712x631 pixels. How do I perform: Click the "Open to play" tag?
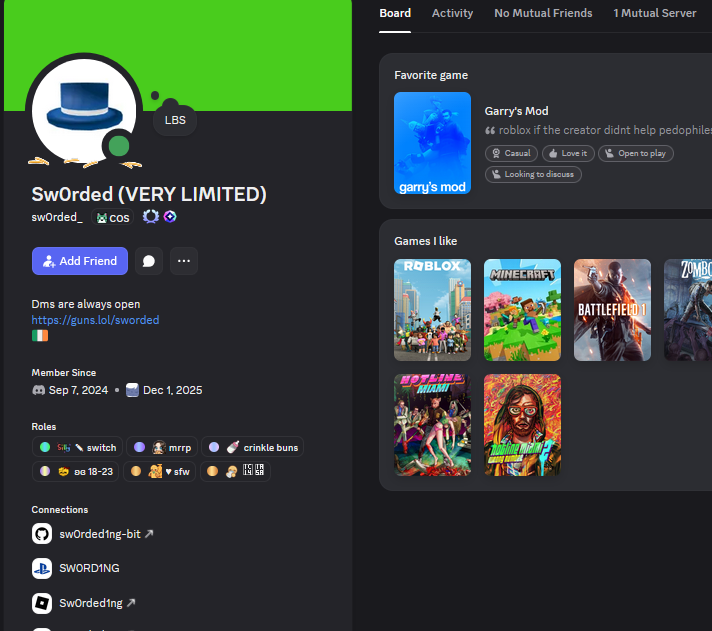pyautogui.click(x=636, y=153)
